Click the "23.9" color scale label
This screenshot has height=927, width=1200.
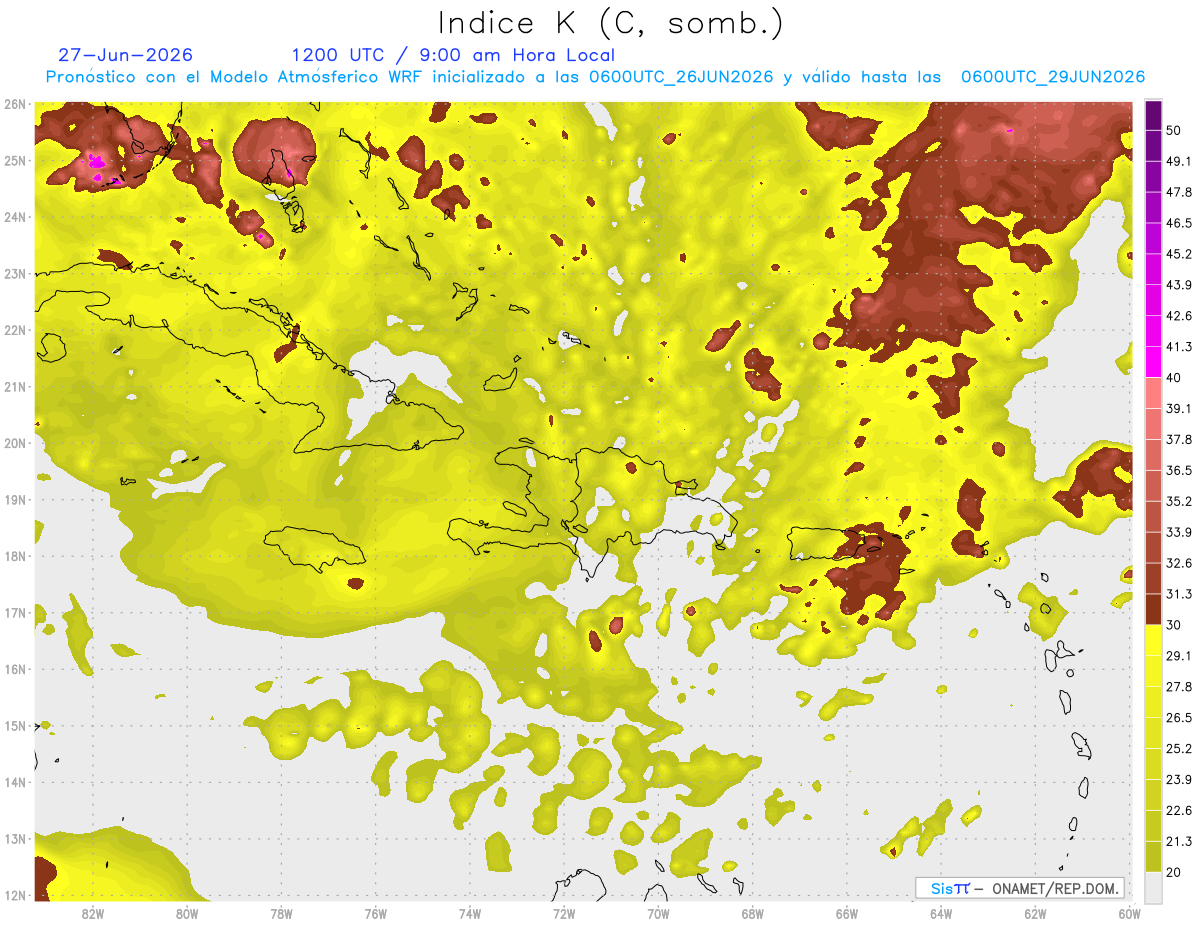[x=1178, y=780]
